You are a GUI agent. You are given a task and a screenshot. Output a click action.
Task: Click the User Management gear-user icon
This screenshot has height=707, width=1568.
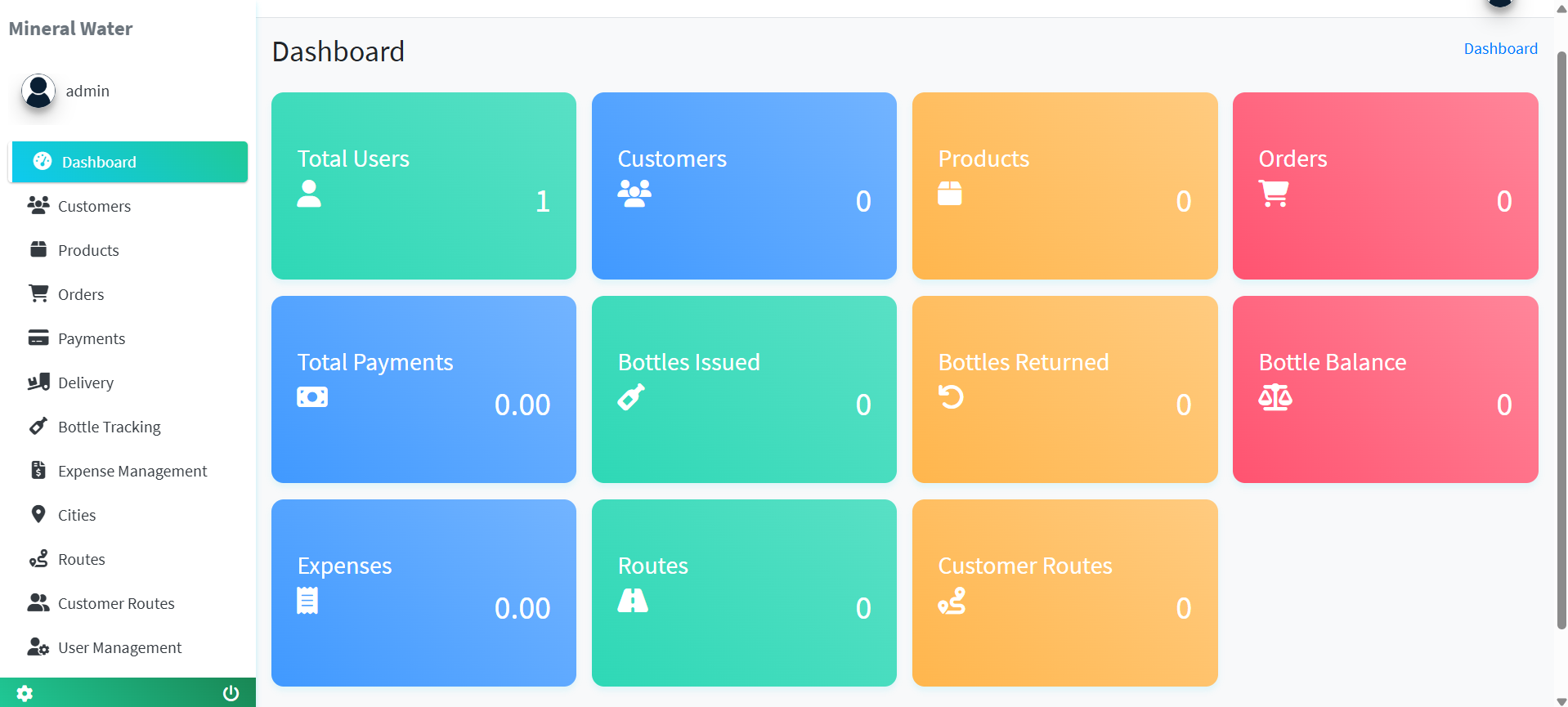[38, 647]
